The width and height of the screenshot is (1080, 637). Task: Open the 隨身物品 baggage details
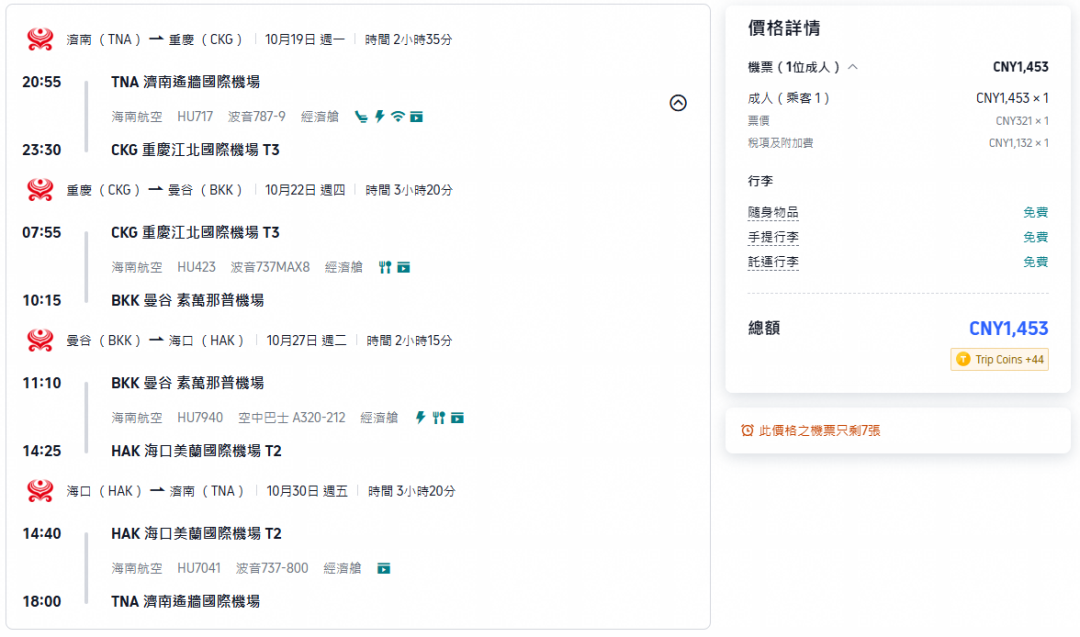pos(773,213)
